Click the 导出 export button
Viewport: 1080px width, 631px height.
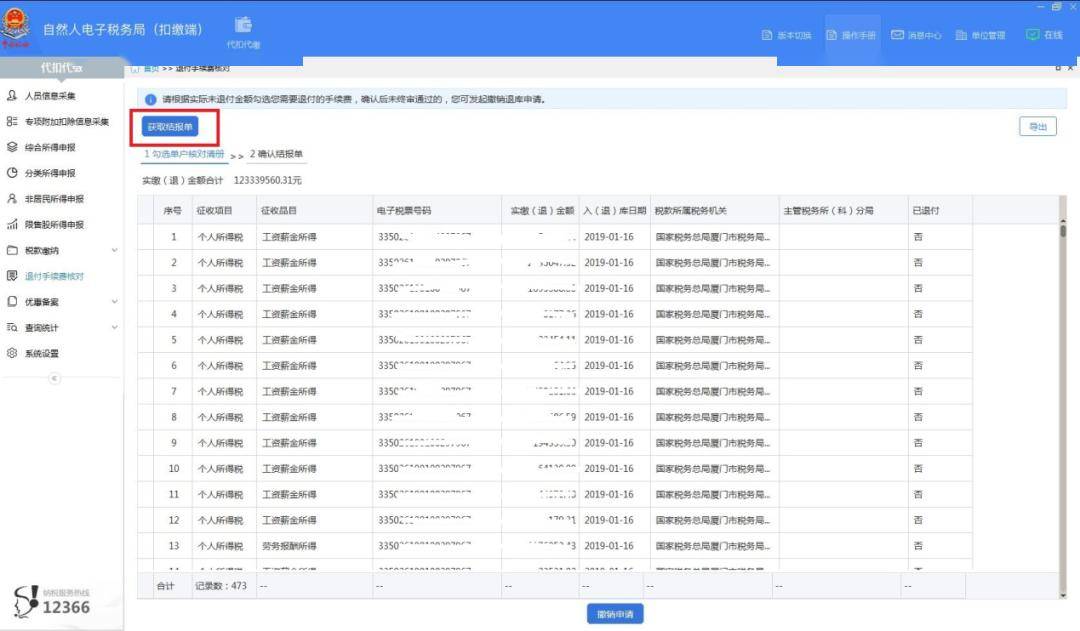pyautogui.click(x=1037, y=127)
